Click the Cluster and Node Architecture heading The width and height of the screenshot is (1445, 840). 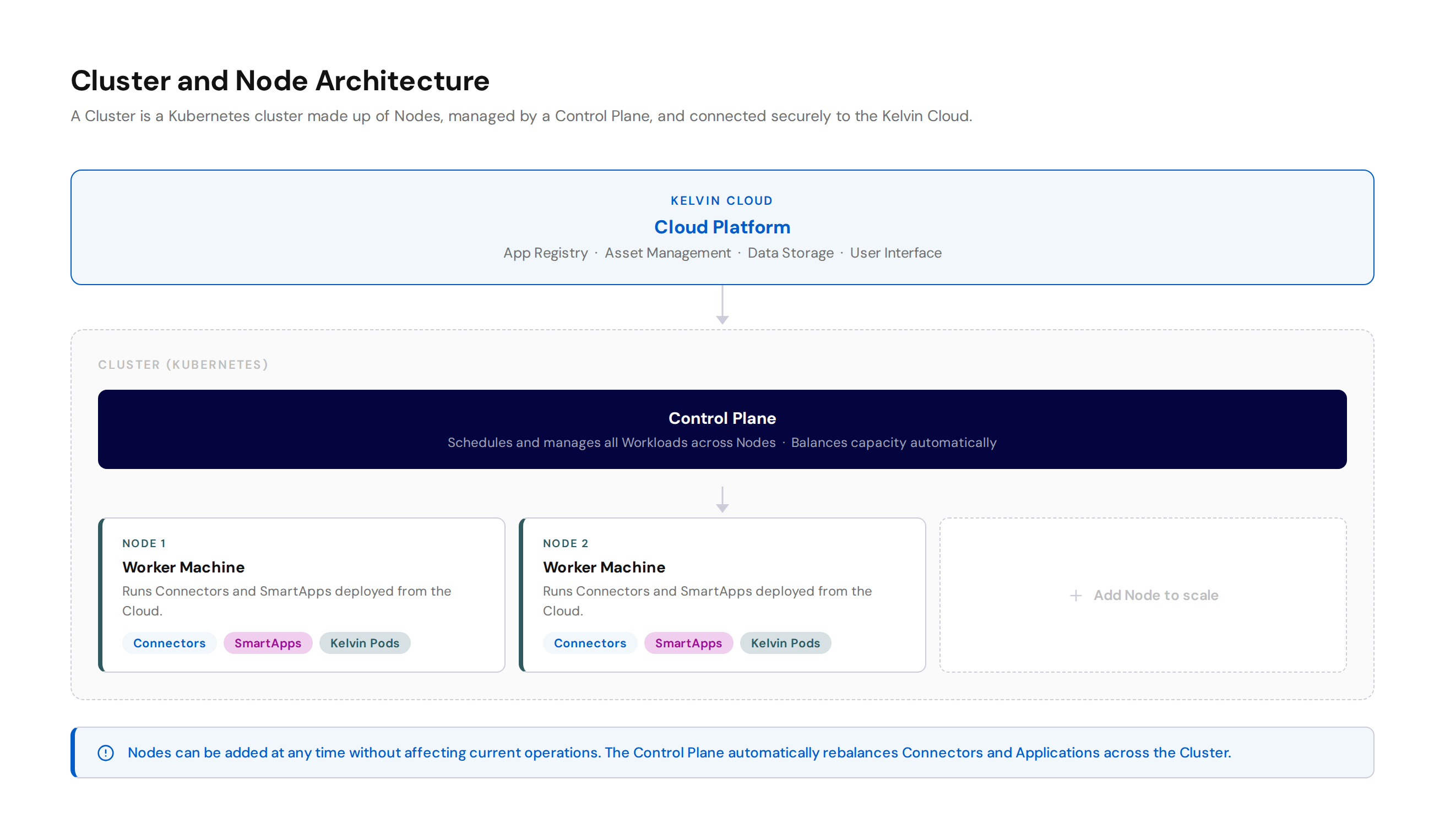click(x=280, y=80)
